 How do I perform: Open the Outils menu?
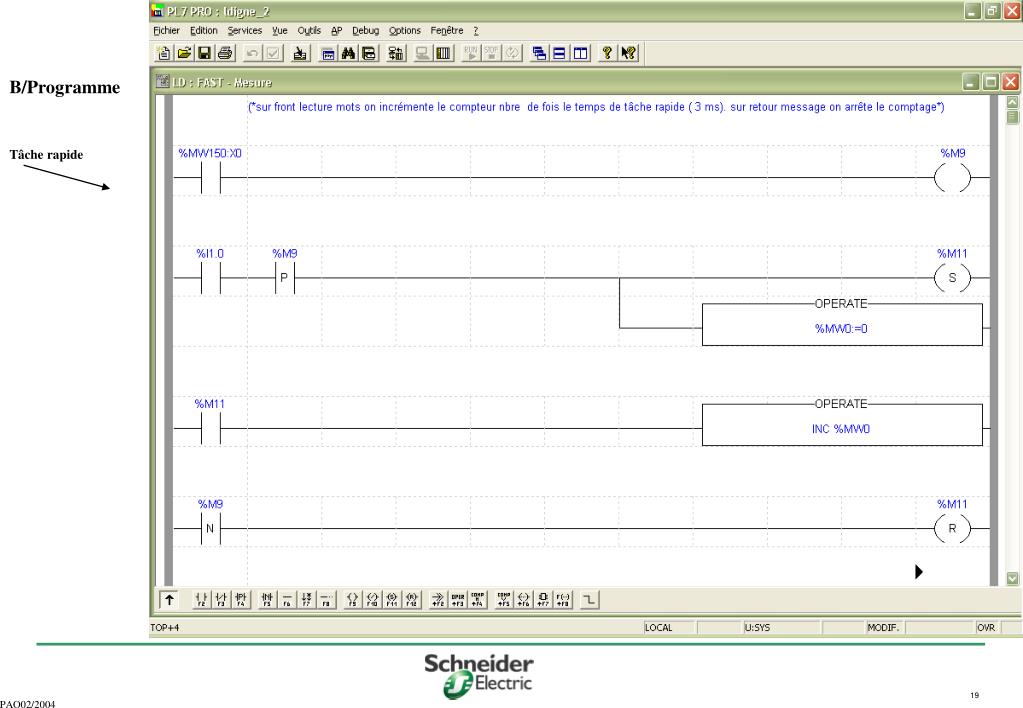[309, 31]
